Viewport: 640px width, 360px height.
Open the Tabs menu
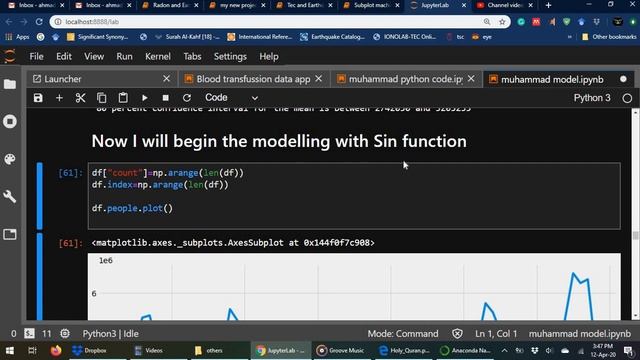[x=192, y=56]
